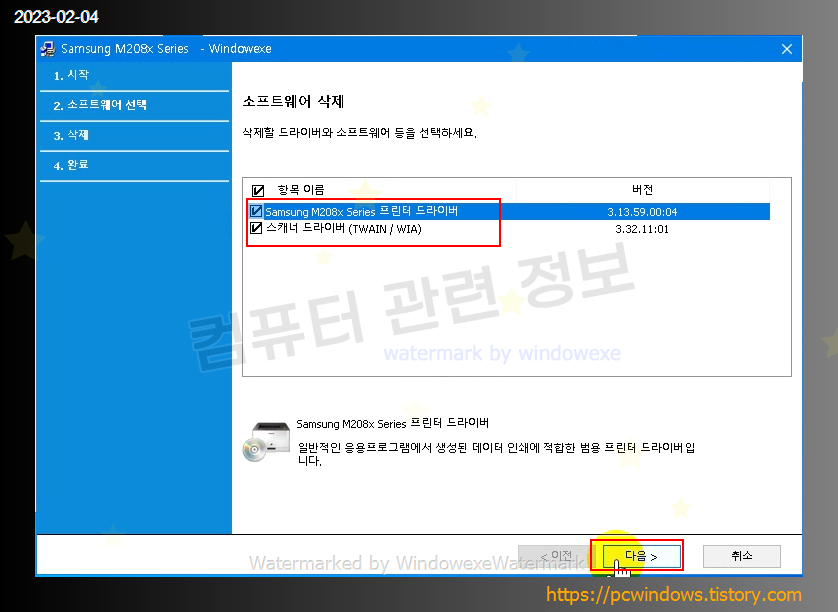
Task: Toggle the select-all checkbox beside 항목 이름
Action: click(258, 191)
